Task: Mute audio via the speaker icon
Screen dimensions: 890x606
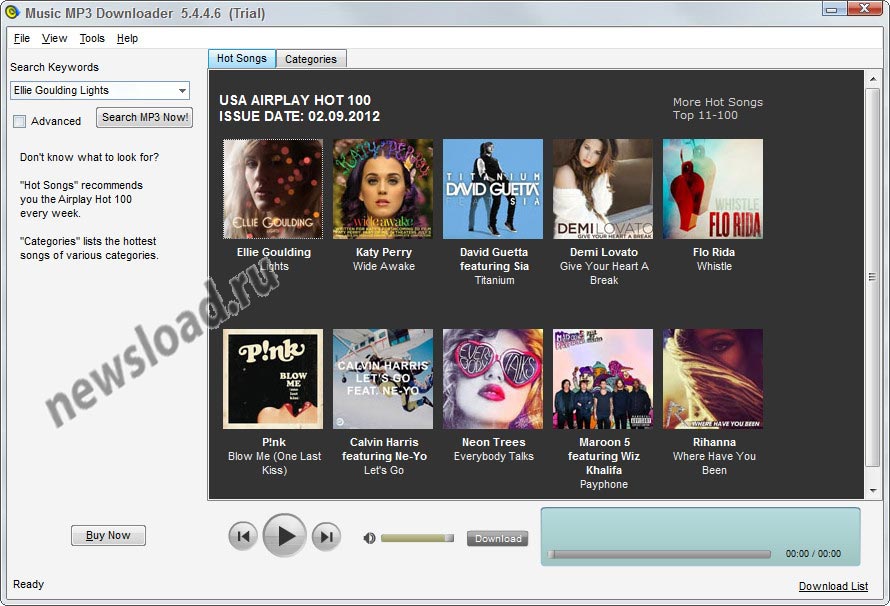Action: (370, 538)
